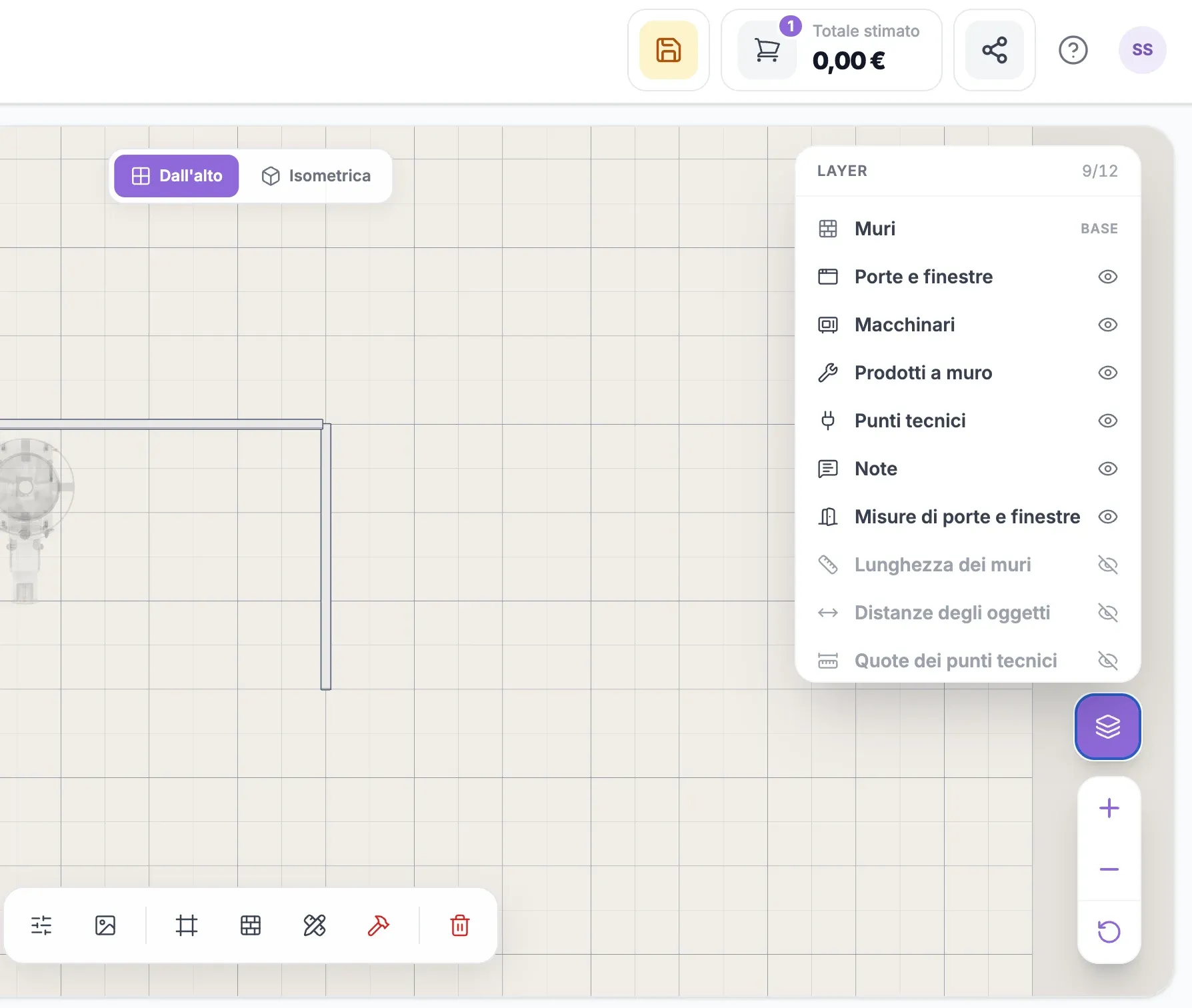Click the Note layer label
The image size is (1192, 1008).
[x=876, y=469]
